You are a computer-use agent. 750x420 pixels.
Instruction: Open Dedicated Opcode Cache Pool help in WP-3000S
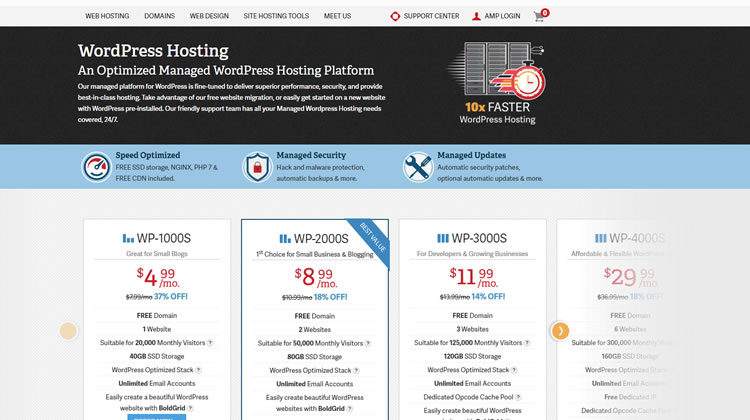[518, 398]
